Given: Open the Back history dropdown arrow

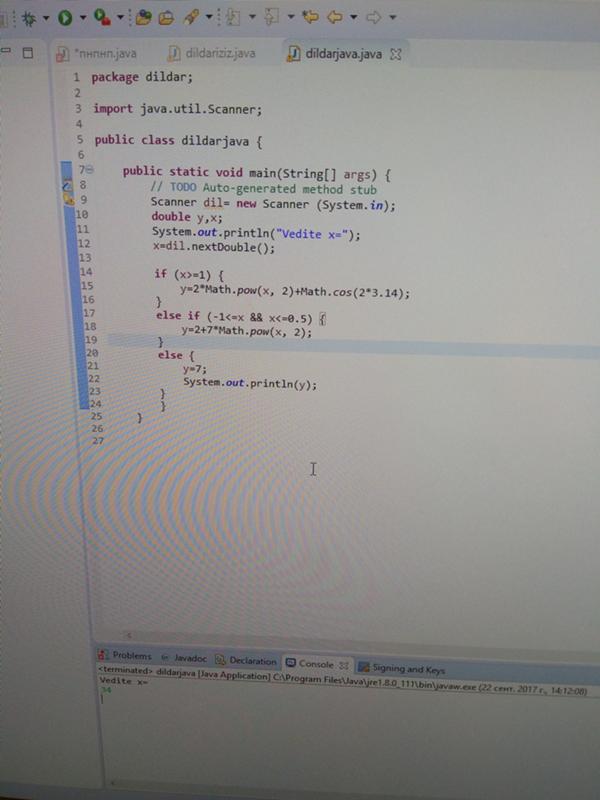Looking at the screenshot, I should click(x=354, y=17).
